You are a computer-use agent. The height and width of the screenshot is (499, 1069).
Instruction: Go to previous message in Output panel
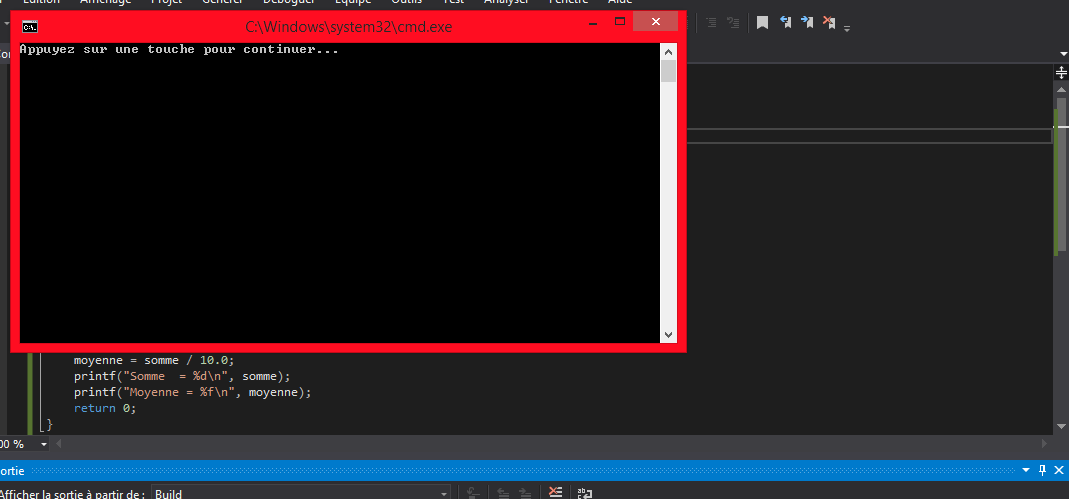coord(503,493)
